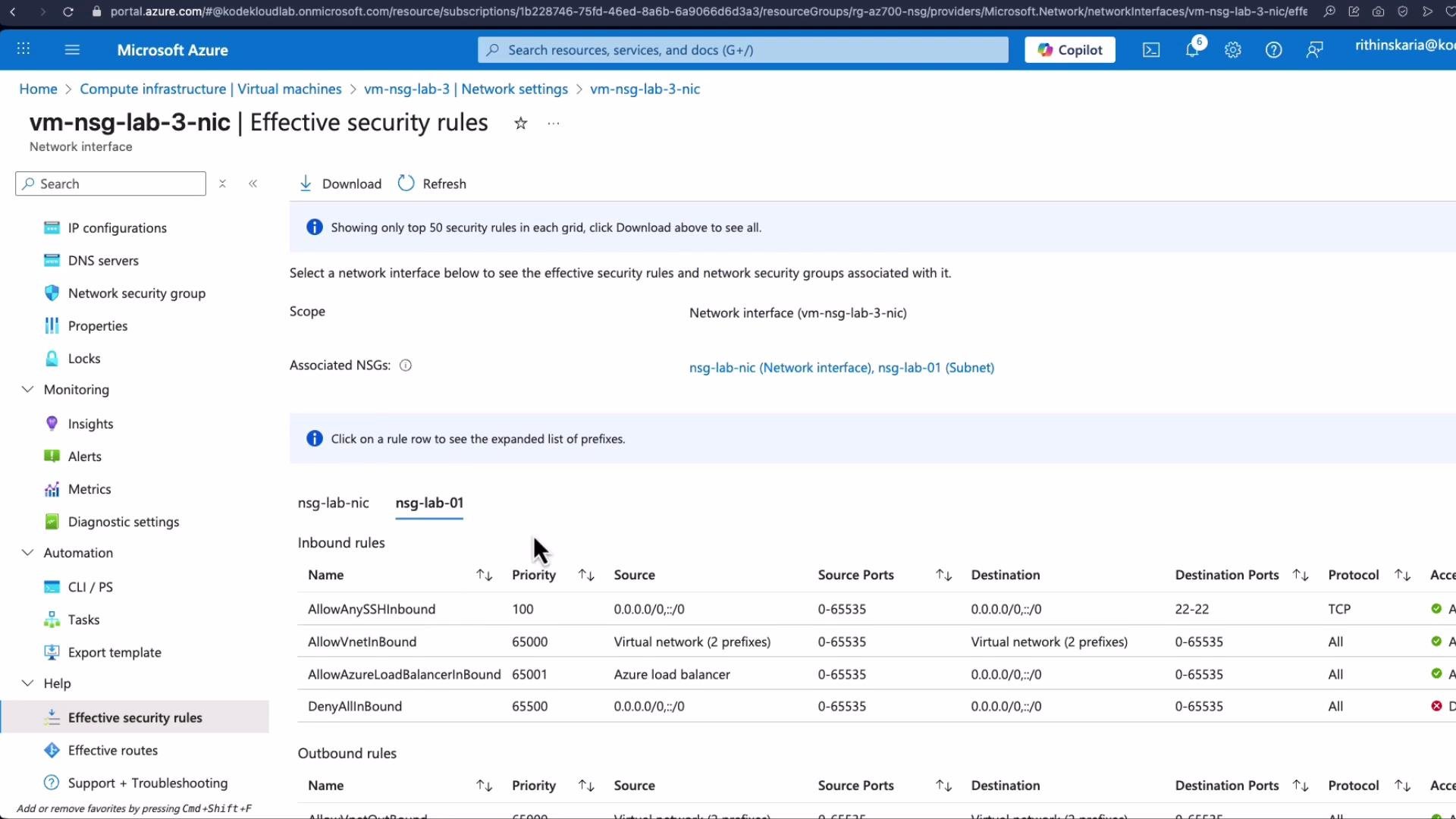Reload the page in browser
Viewport: 1456px width, 819px height.
[67, 11]
